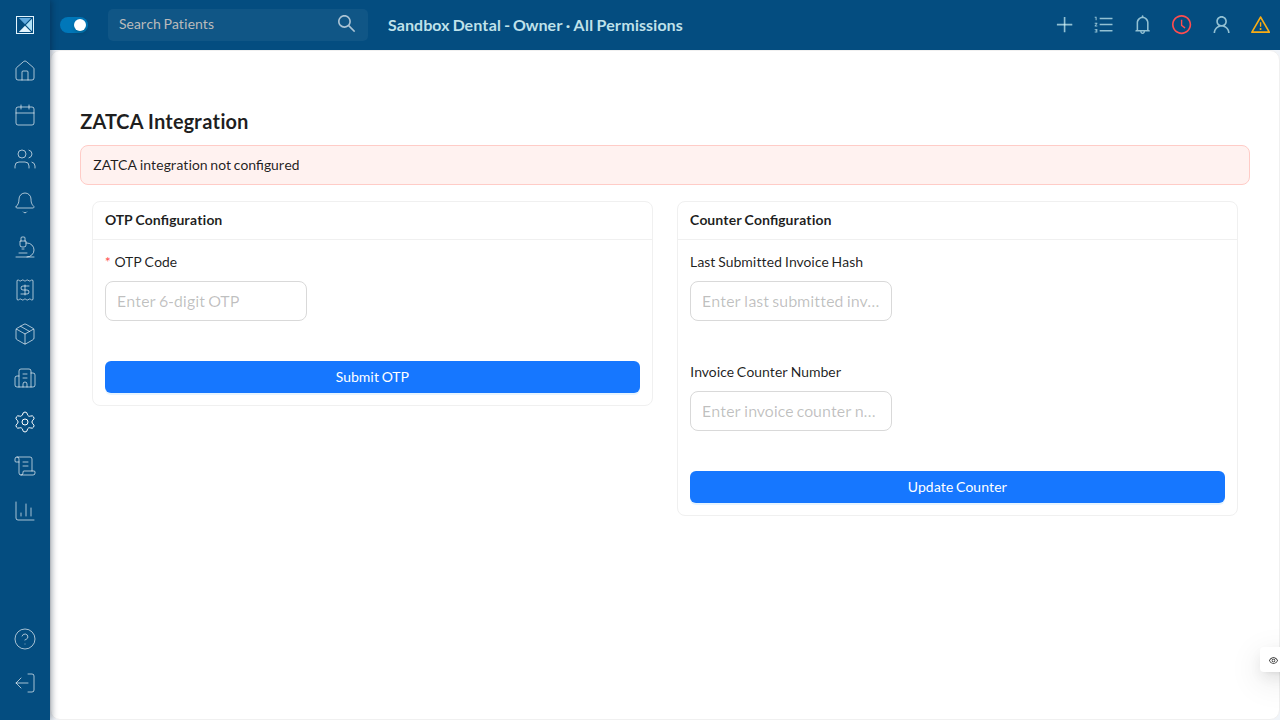This screenshot has height=720, width=1280.
Task: Open the Inventory box icon
Action: 25,334
